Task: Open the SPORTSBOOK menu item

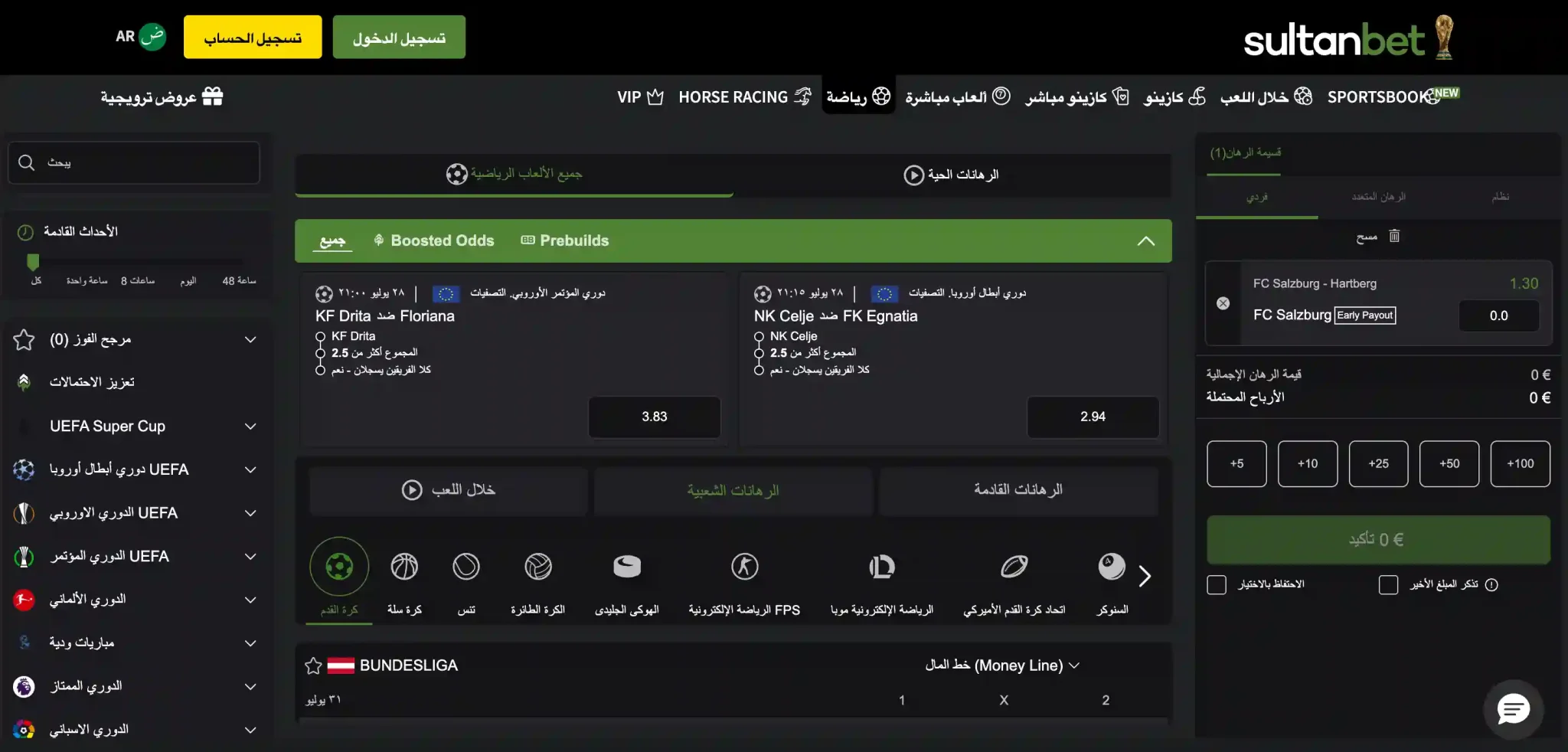Action: pyautogui.click(x=1393, y=96)
